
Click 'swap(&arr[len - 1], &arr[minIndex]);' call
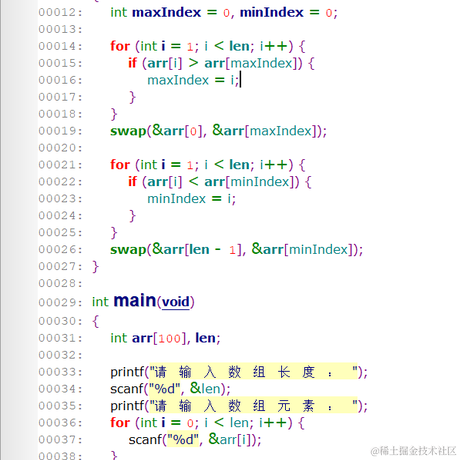point(237,249)
